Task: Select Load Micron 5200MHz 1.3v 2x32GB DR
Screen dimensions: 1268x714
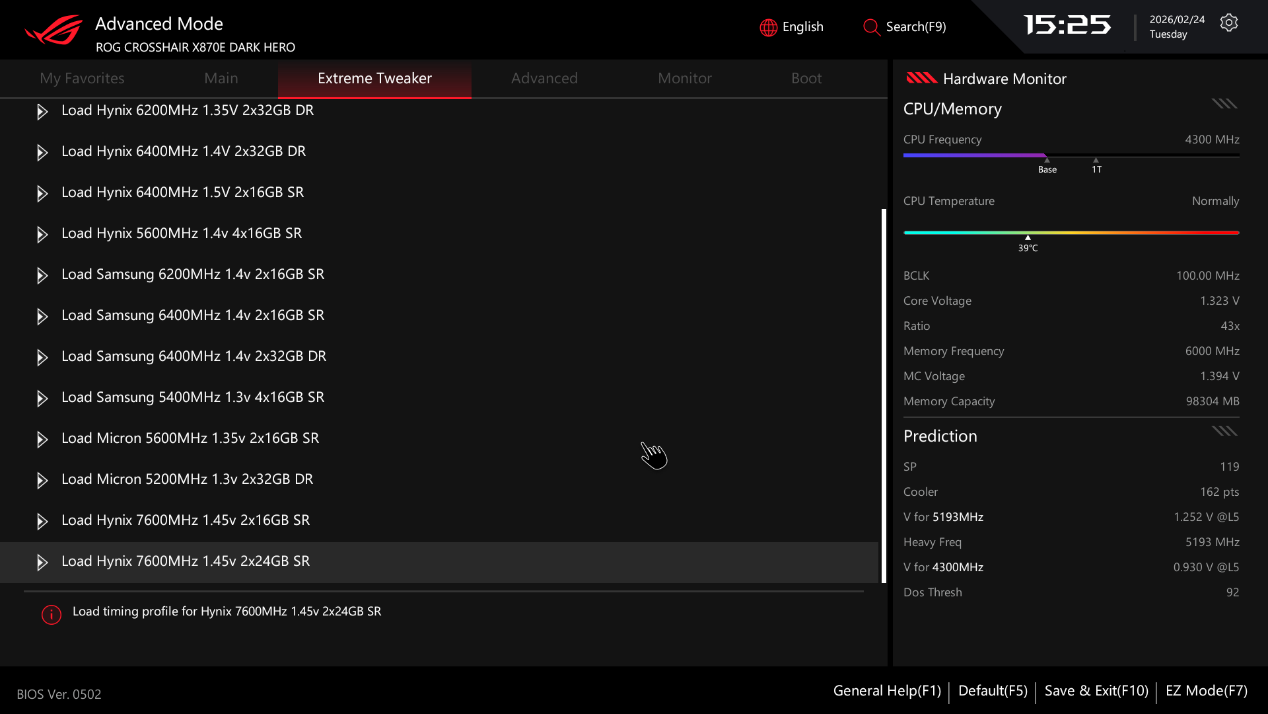Action: (x=187, y=479)
